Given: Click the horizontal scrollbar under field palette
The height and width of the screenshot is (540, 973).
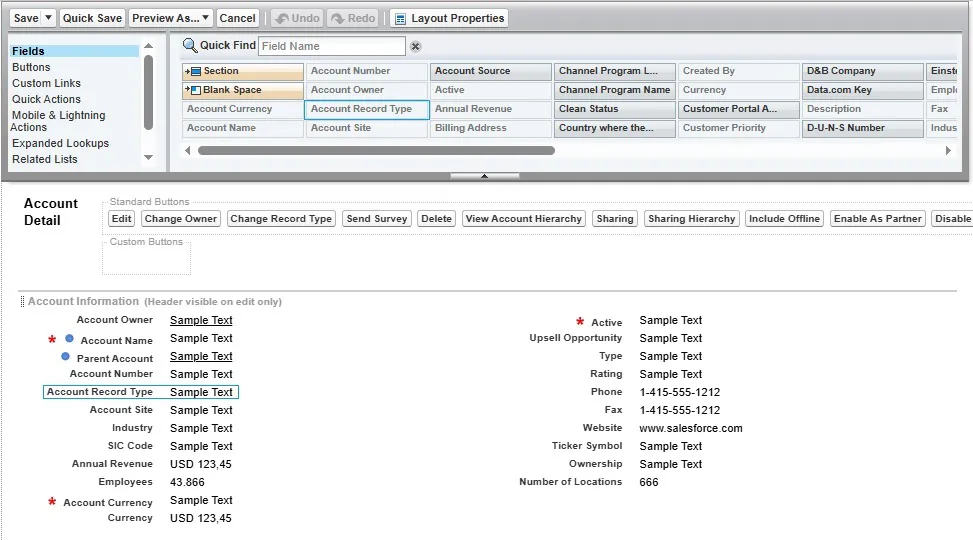Looking at the screenshot, I should [376, 150].
